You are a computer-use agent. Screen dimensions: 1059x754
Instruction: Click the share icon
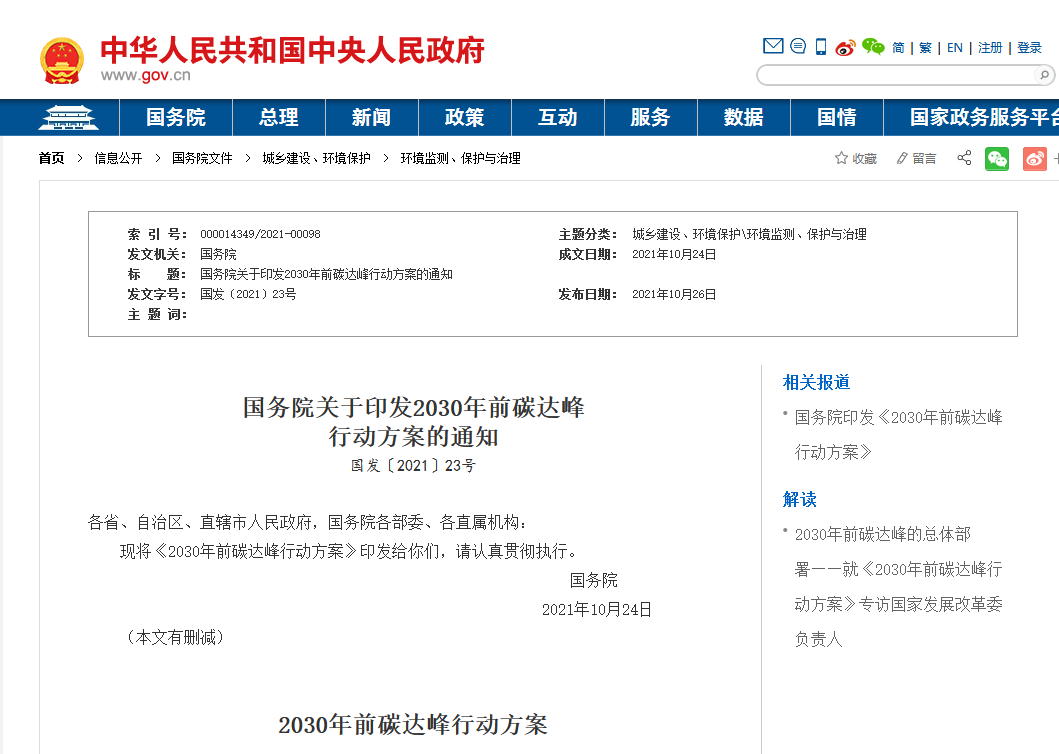point(964,158)
